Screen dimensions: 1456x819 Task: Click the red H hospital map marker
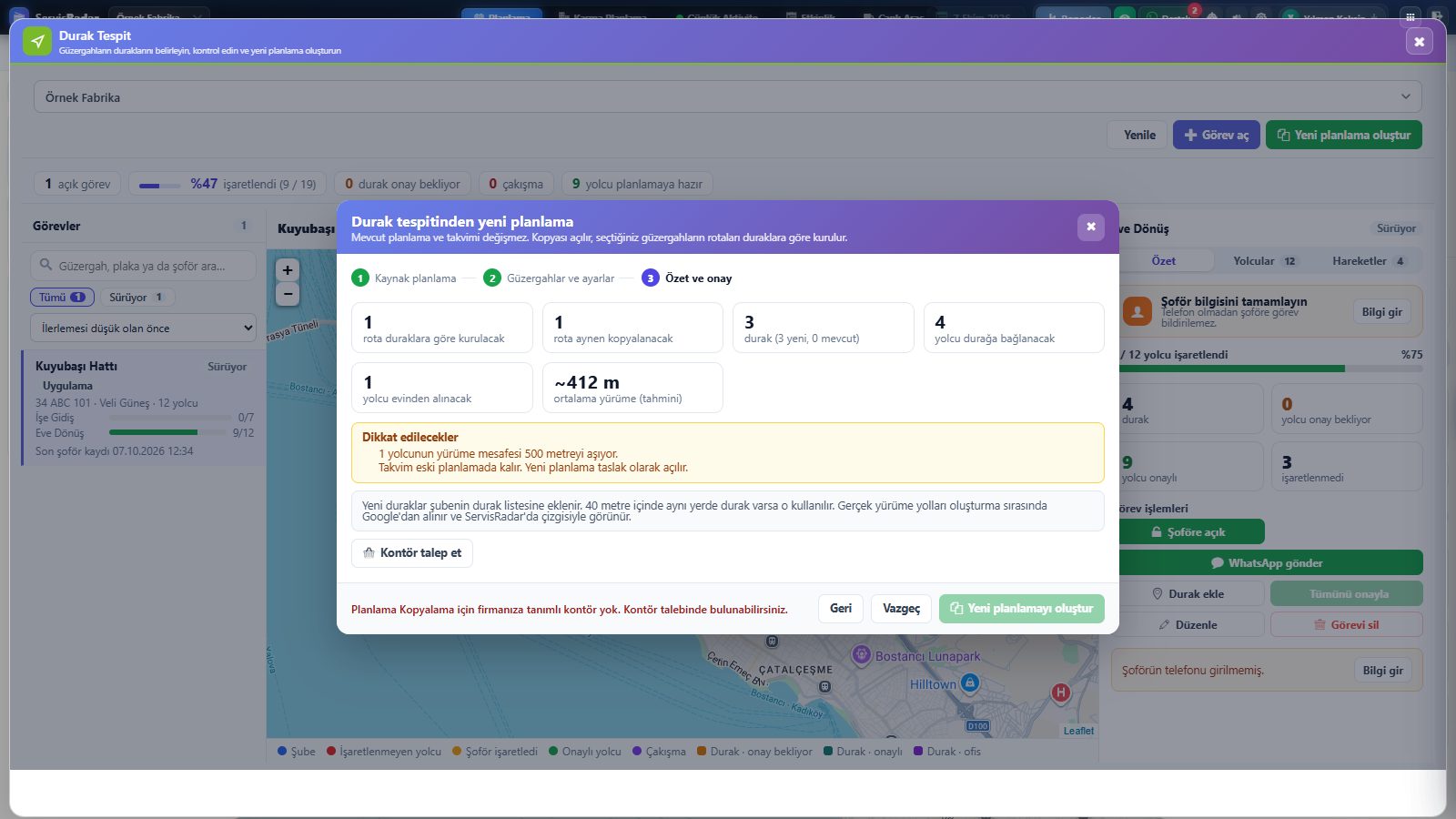(1060, 693)
